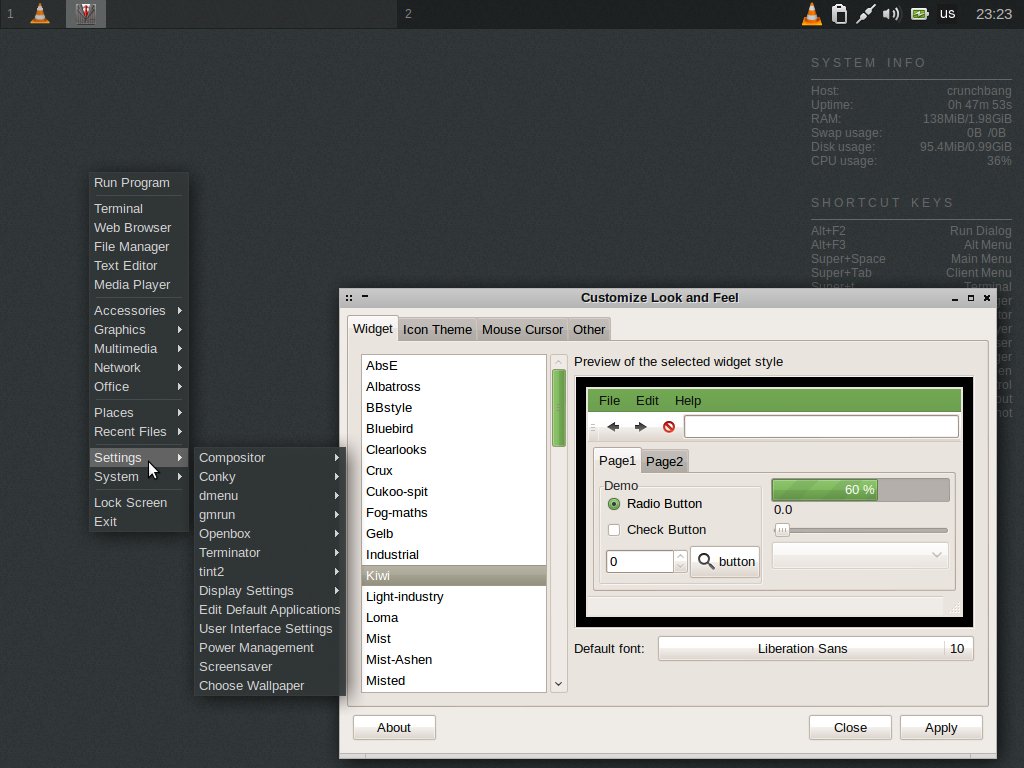Switch to workspace 2 in the panel
The width and height of the screenshot is (1024, 768).
(408, 14)
